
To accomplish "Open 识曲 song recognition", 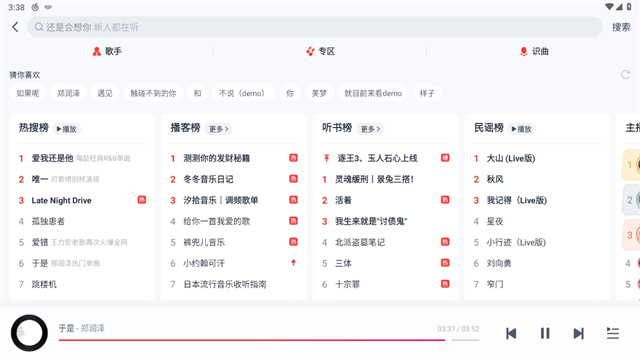I will [533, 51].
